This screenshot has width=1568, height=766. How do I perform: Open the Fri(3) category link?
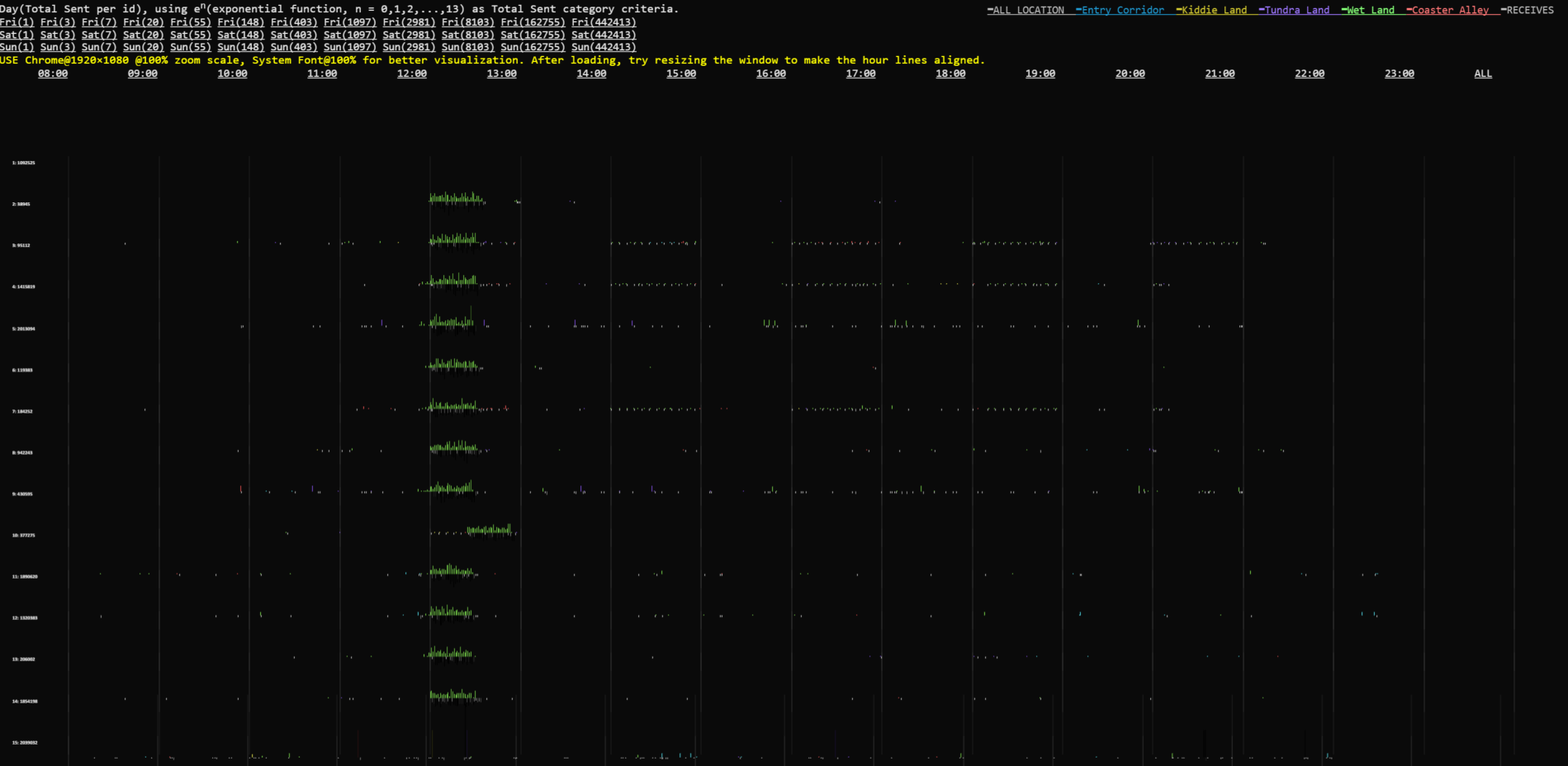click(x=58, y=22)
